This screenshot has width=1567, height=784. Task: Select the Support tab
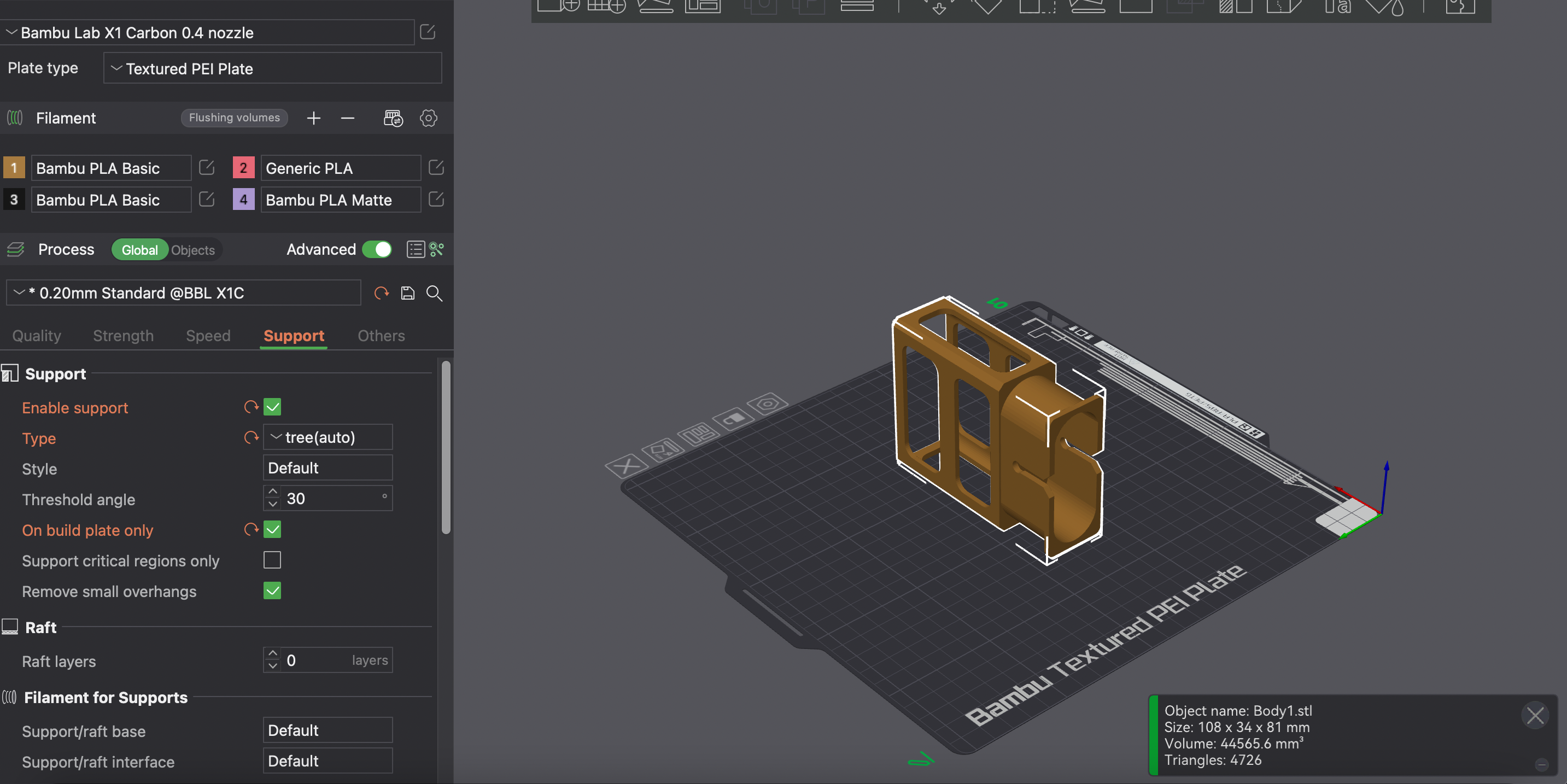point(294,336)
